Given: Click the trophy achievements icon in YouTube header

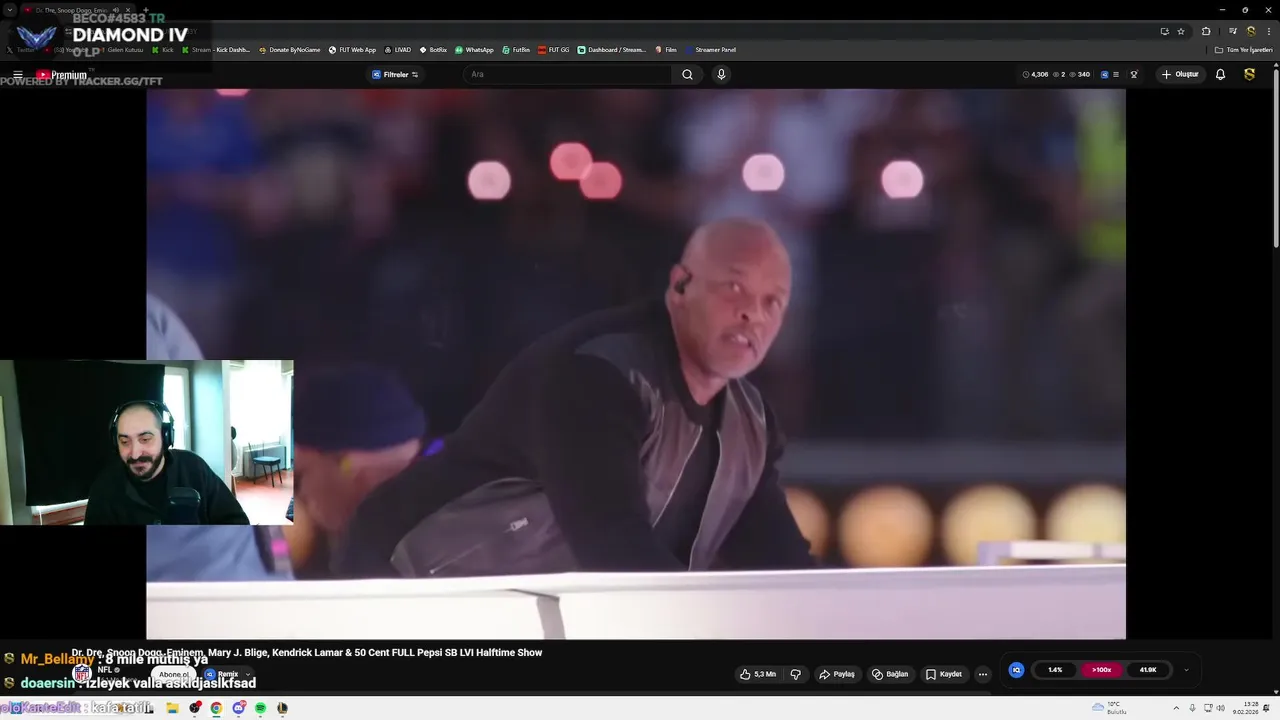Looking at the screenshot, I should tap(1134, 74).
